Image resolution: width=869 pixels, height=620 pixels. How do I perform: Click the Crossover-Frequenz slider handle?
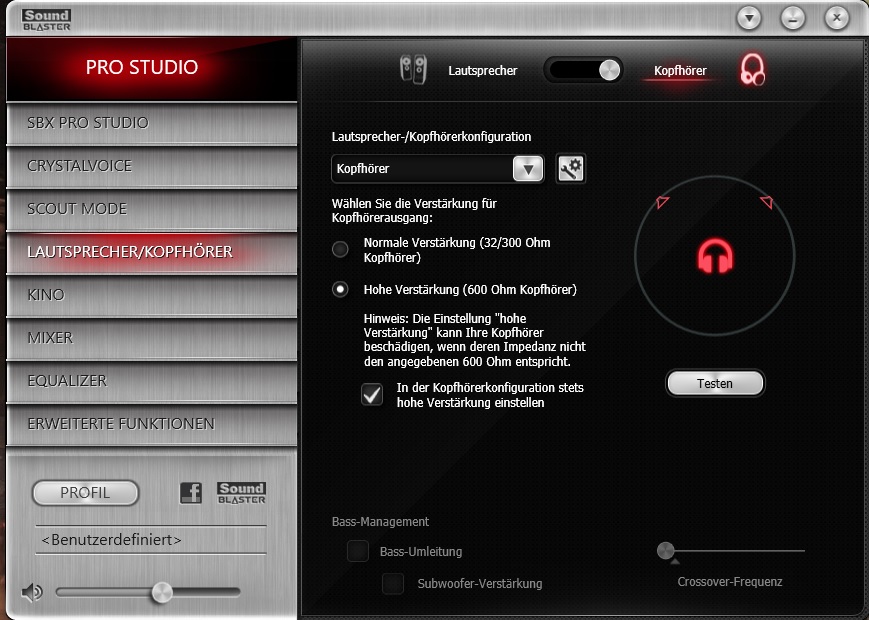666,551
